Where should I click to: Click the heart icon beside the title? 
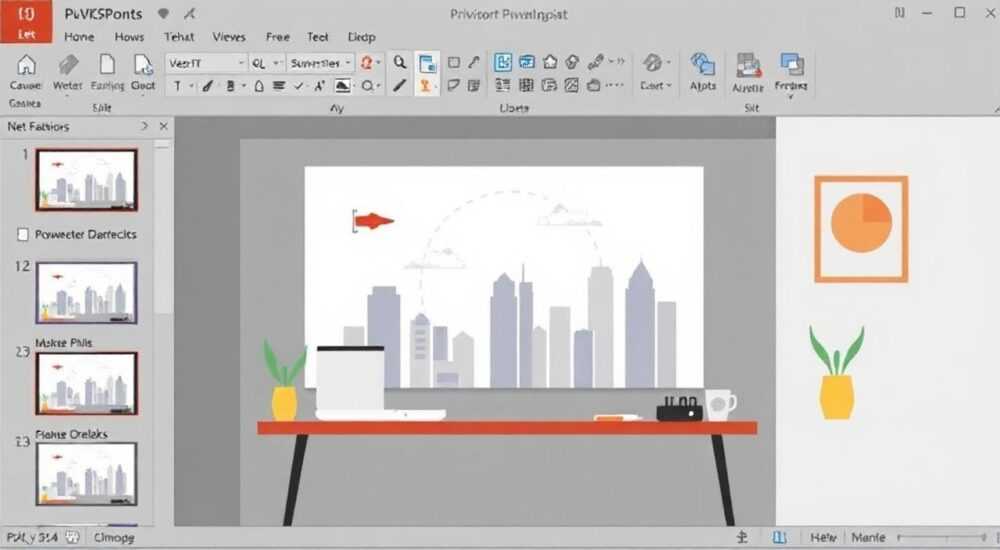click(163, 13)
